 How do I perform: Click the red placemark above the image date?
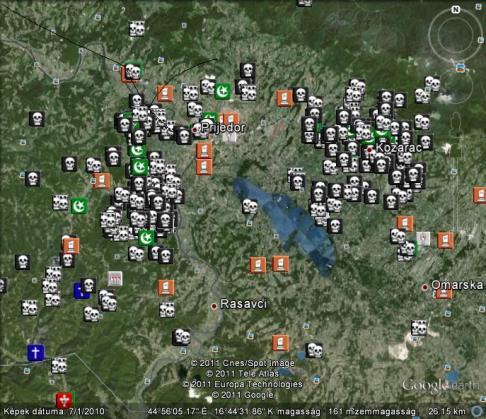(64, 400)
